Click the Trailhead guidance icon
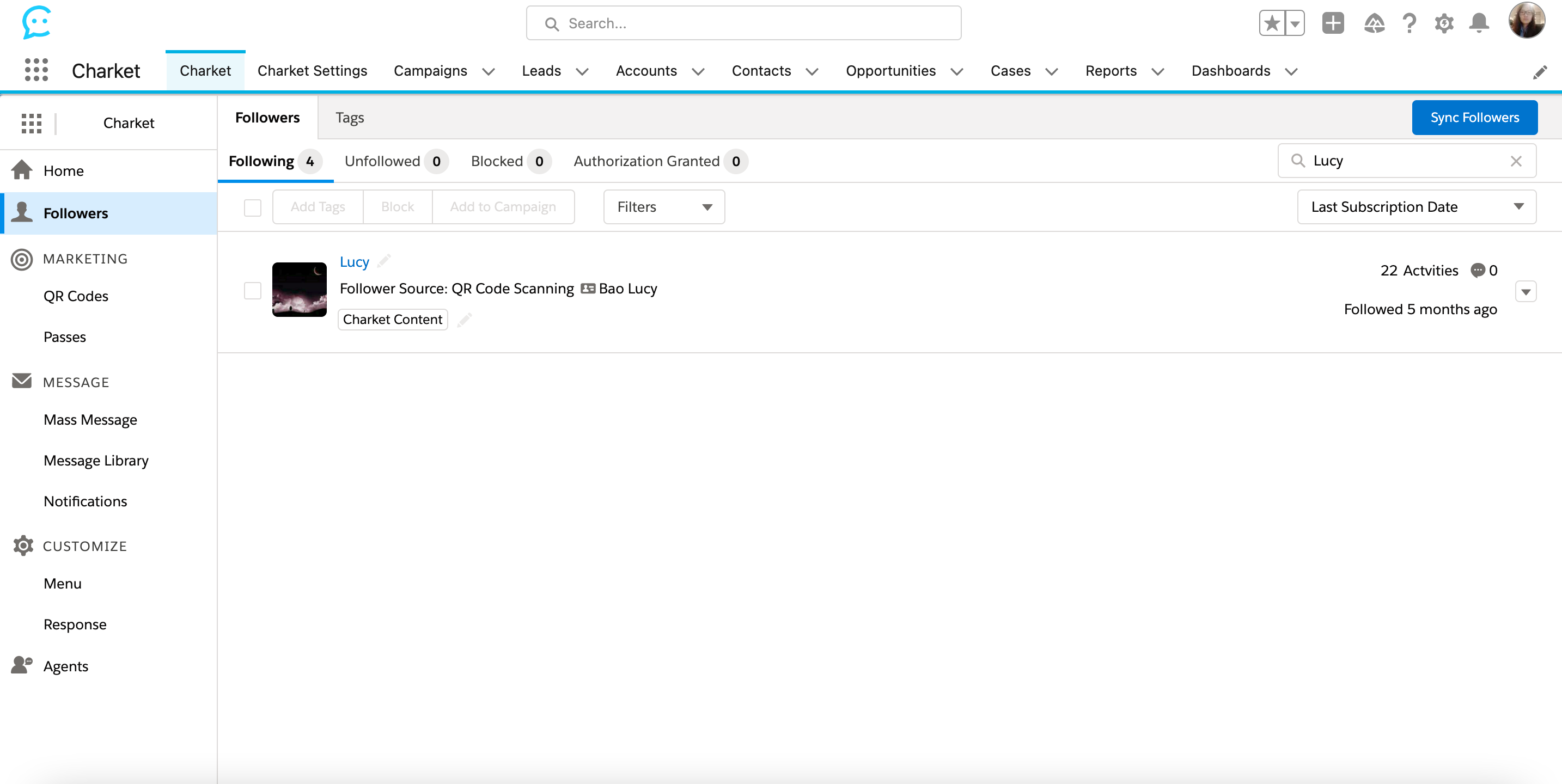 [x=1374, y=23]
